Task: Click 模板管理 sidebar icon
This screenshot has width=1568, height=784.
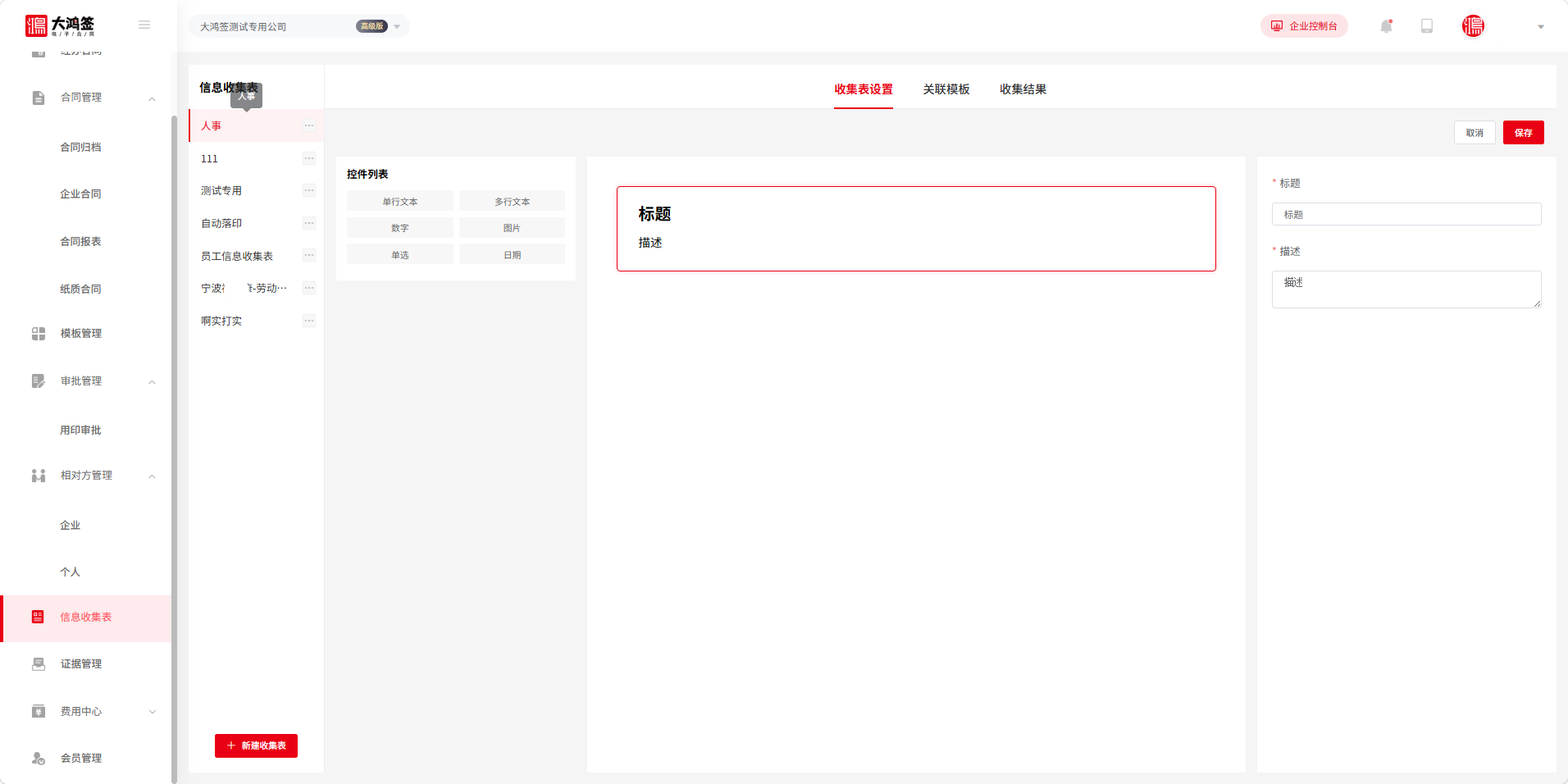Action: (x=39, y=334)
